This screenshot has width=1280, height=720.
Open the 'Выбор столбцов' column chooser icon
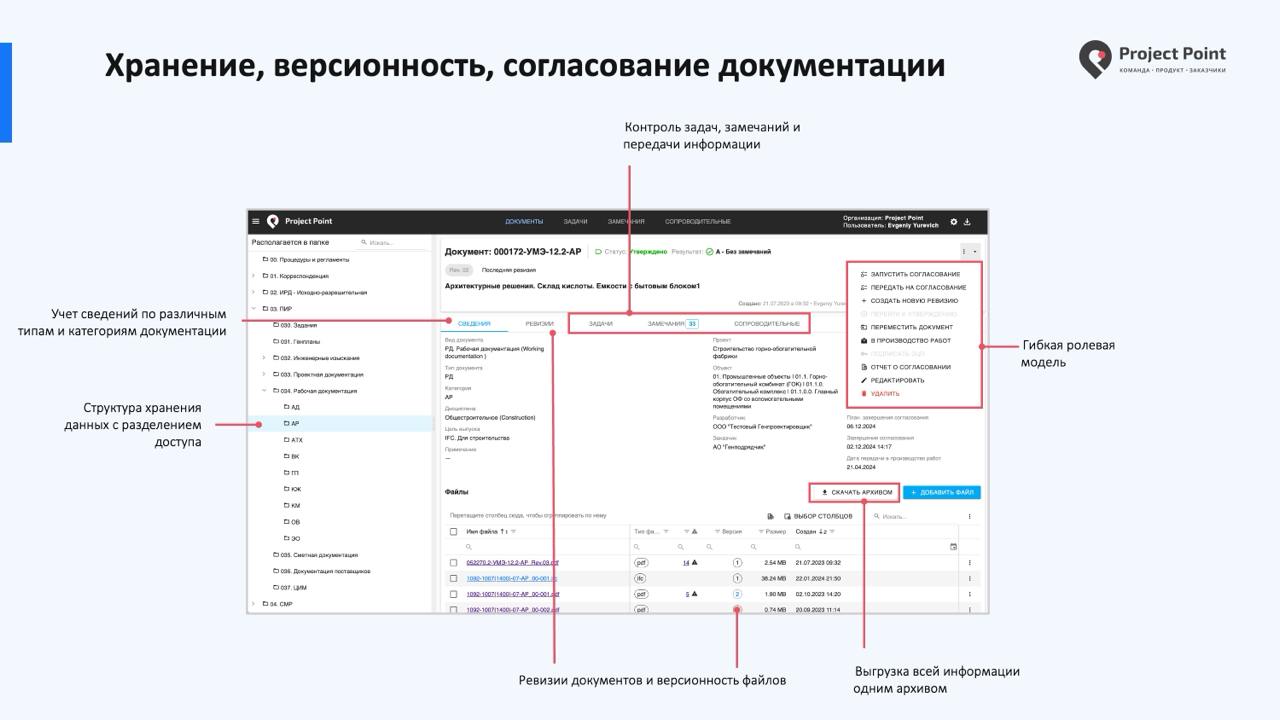tap(787, 516)
